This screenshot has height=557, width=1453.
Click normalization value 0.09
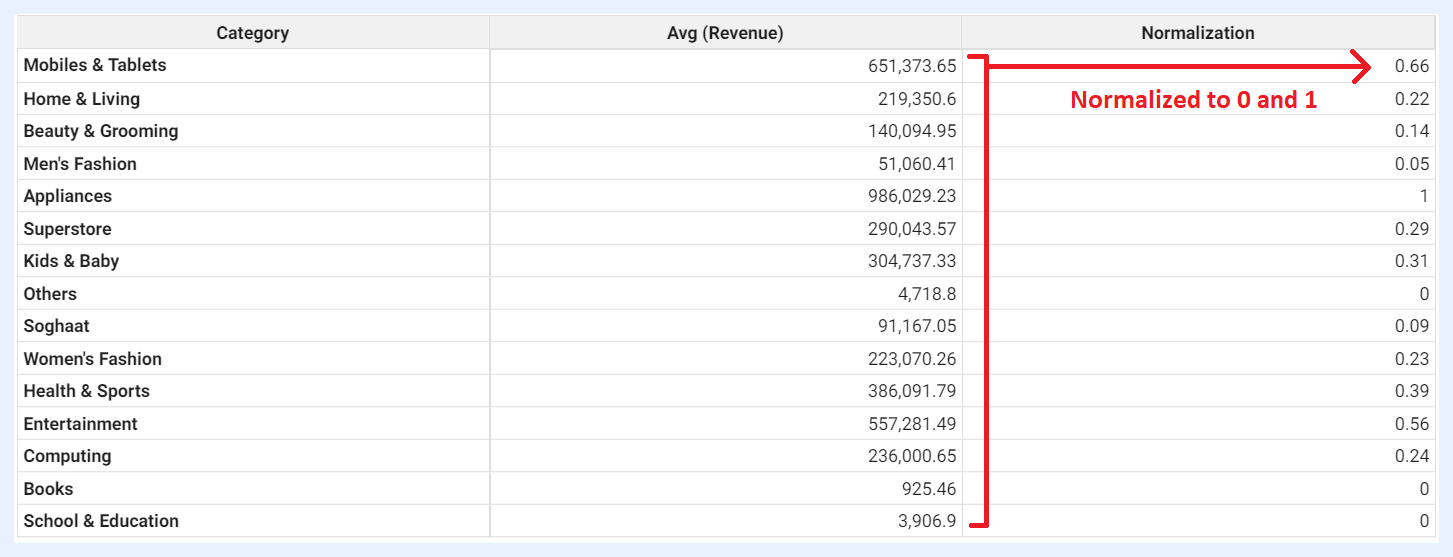1412,327
